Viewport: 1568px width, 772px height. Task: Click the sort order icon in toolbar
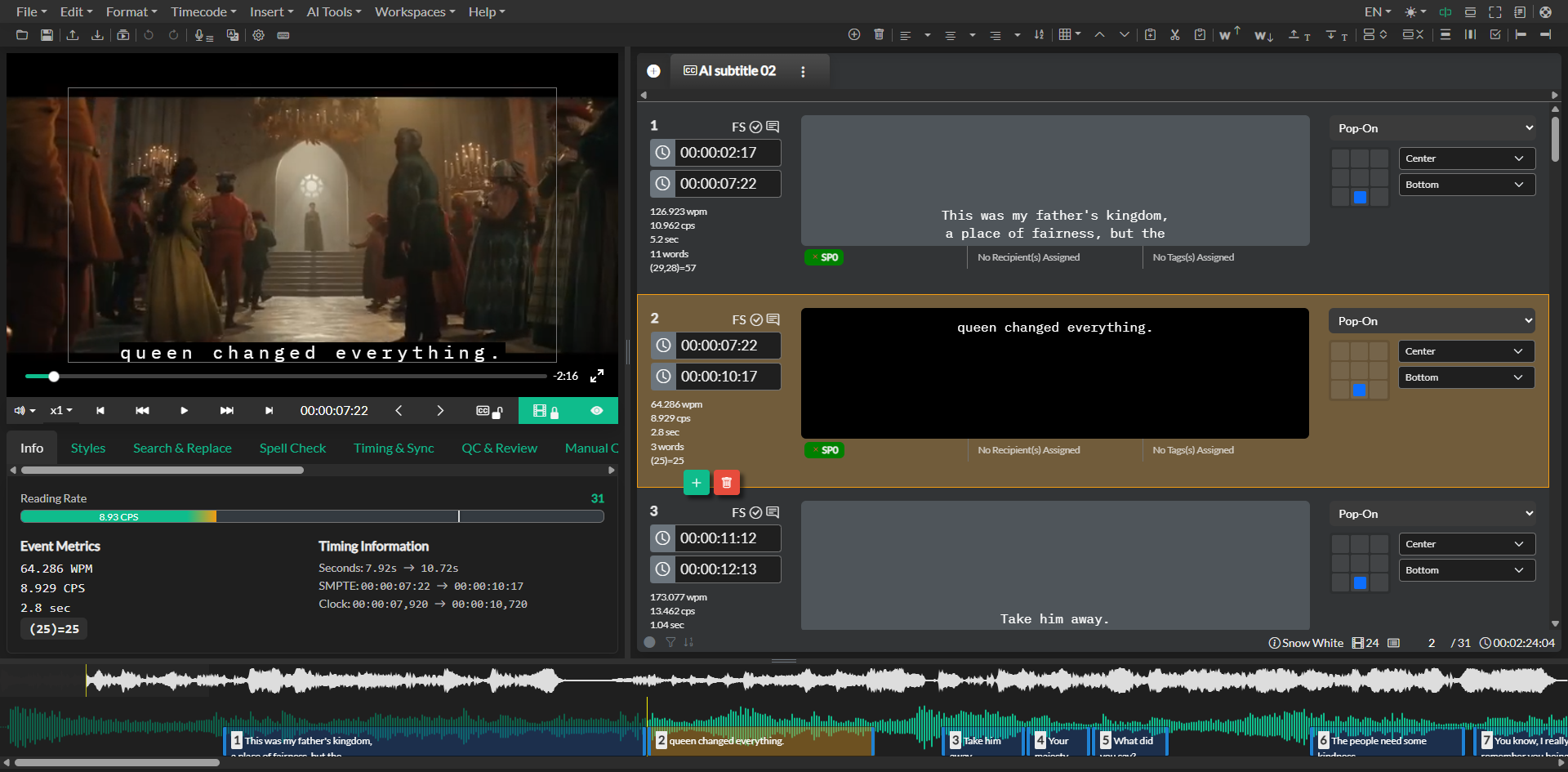tap(1039, 34)
